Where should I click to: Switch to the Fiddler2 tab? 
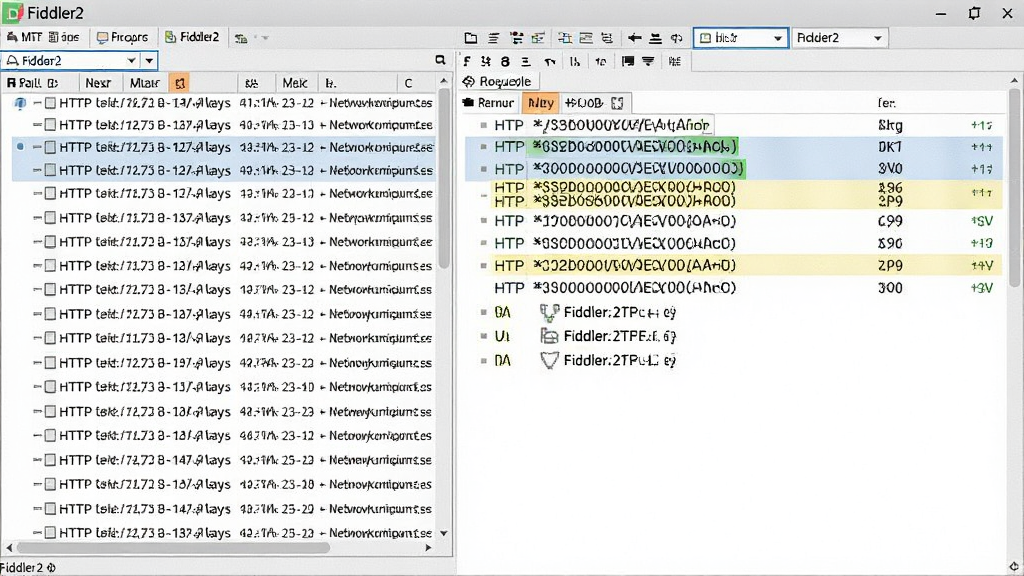tap(192, 37)
